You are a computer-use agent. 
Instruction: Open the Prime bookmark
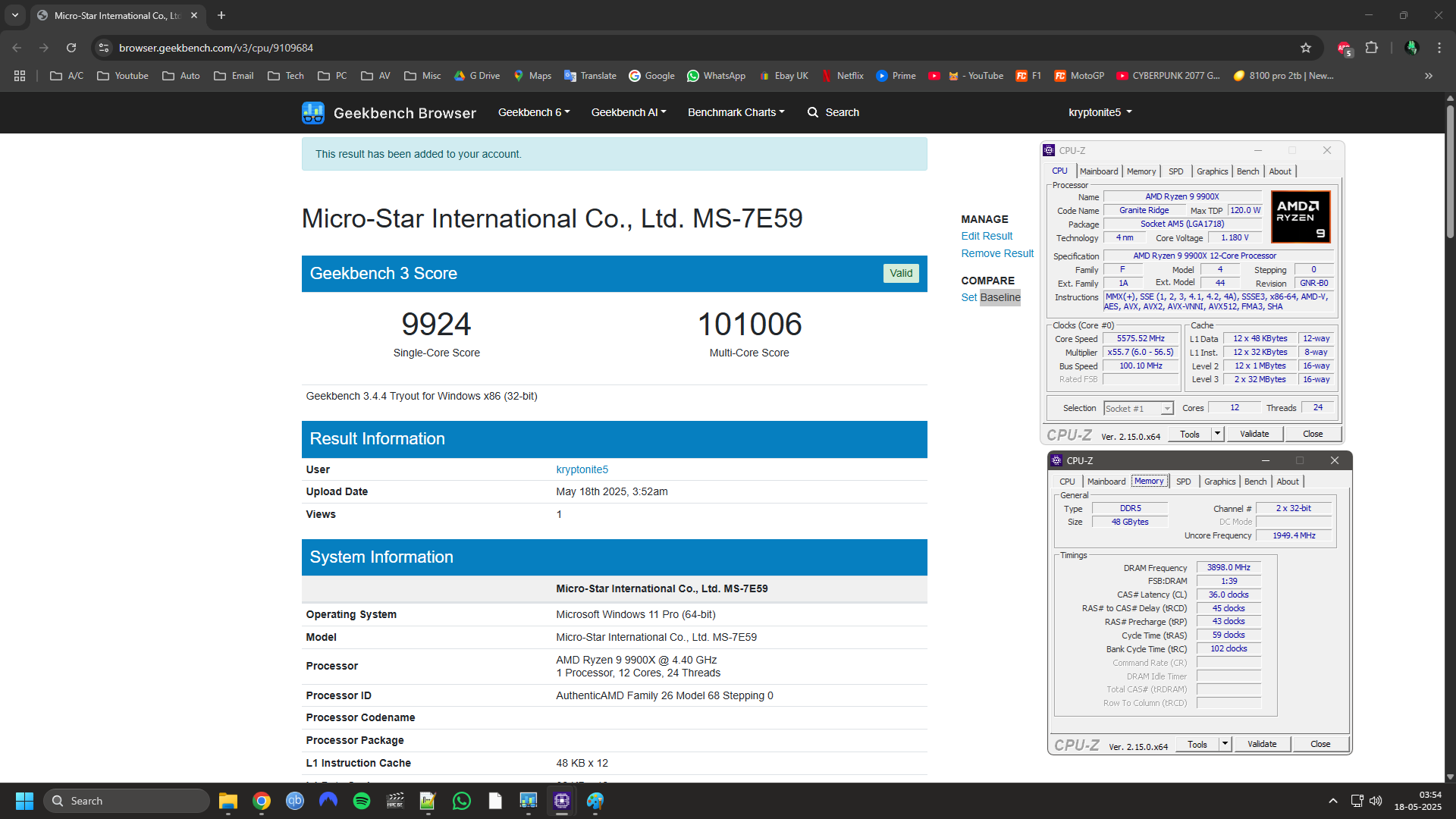(896, 76)
